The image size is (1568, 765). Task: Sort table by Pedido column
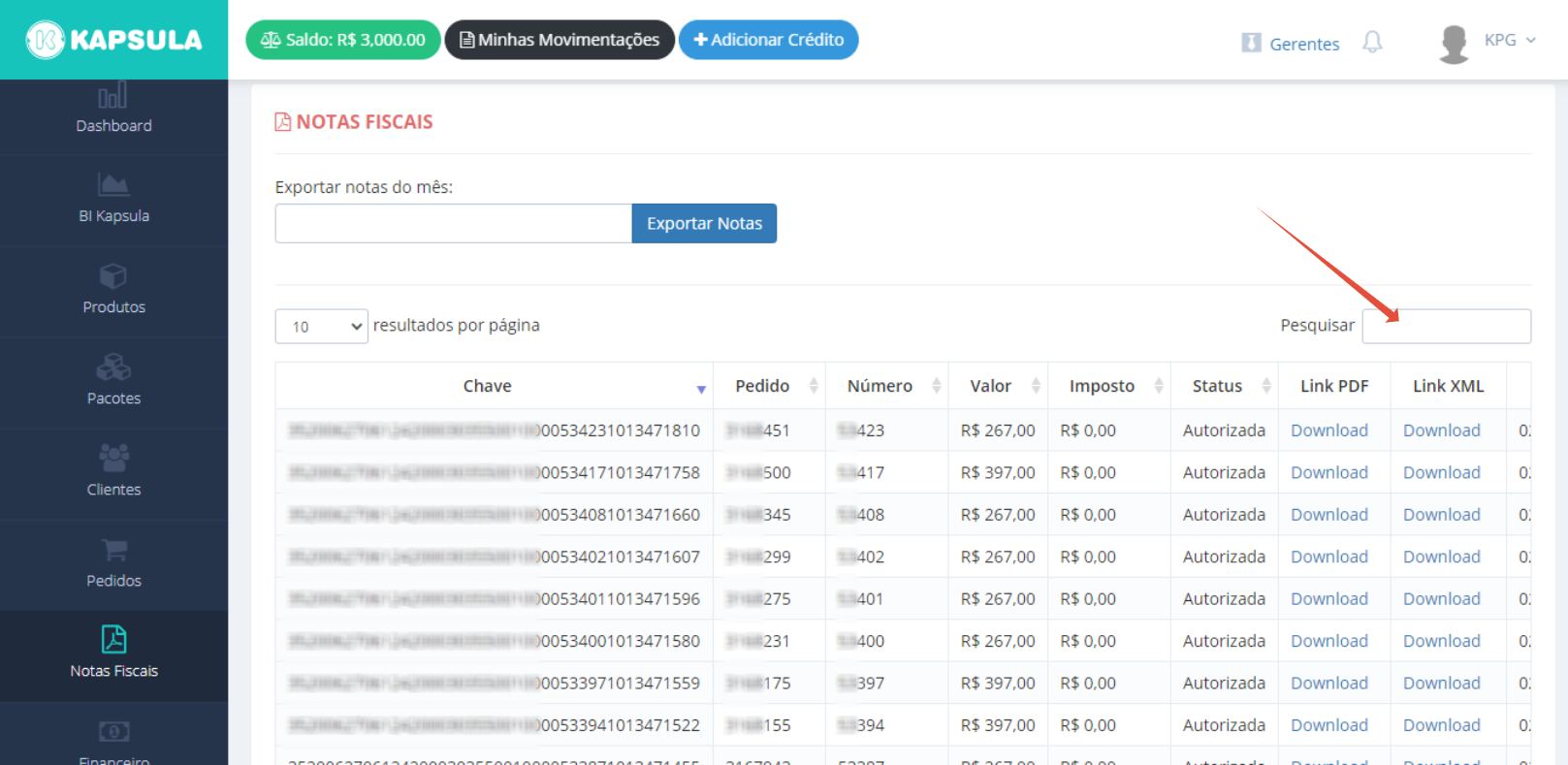point(770,386)
